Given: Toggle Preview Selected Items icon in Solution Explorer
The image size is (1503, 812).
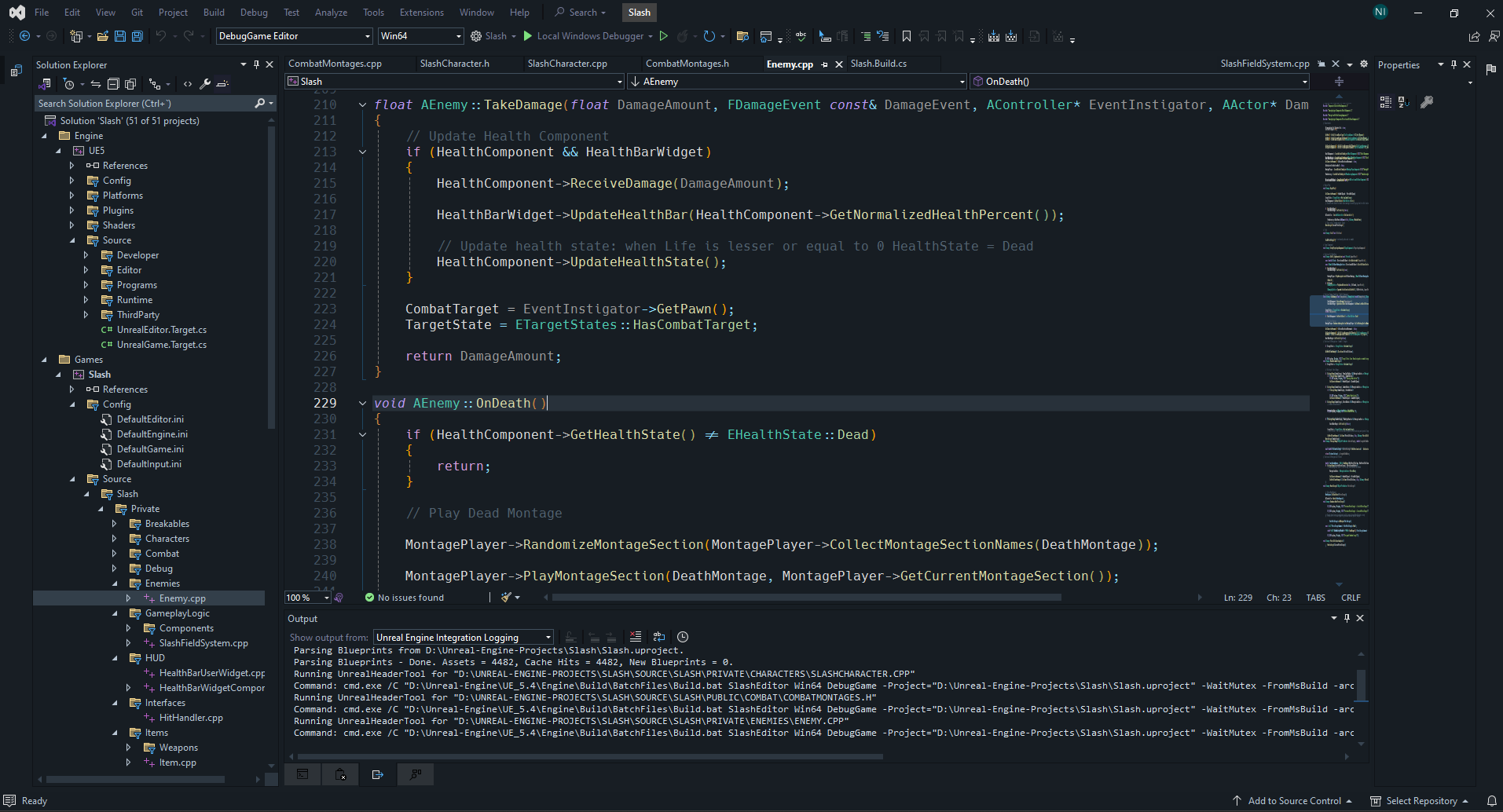Looking at the screenshot, I should click(222, 84).
